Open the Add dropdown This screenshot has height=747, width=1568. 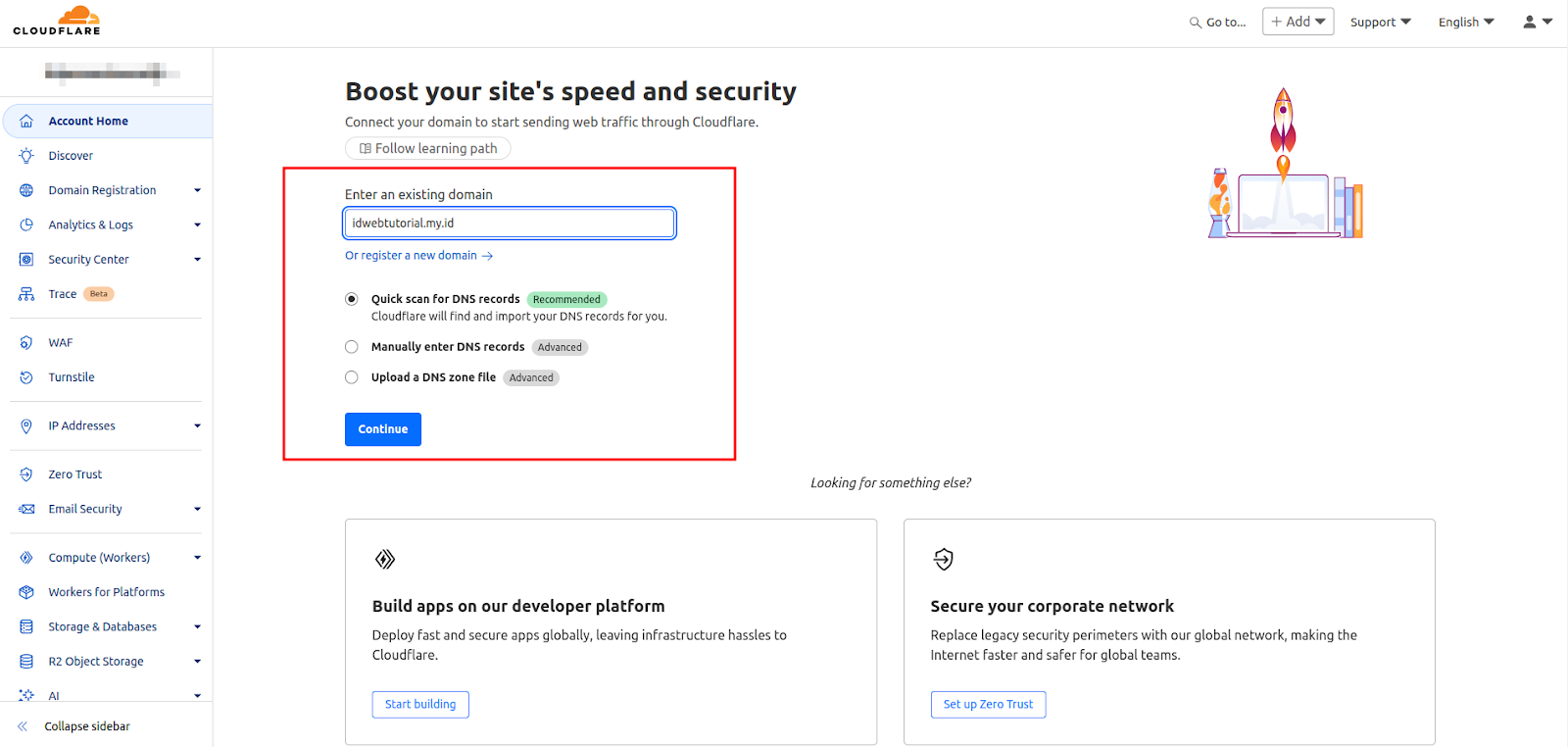tap(1298, 22)
